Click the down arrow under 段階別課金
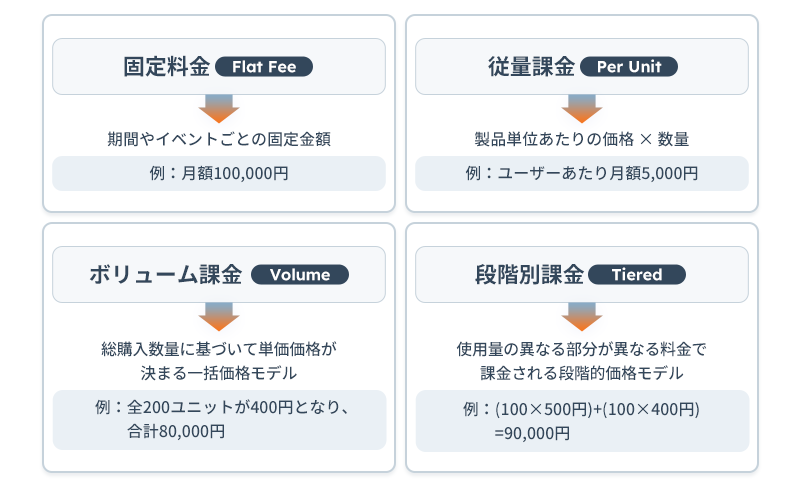Viewport: 800px width, 490px height. pyautogui.click(x=581, y=316)
